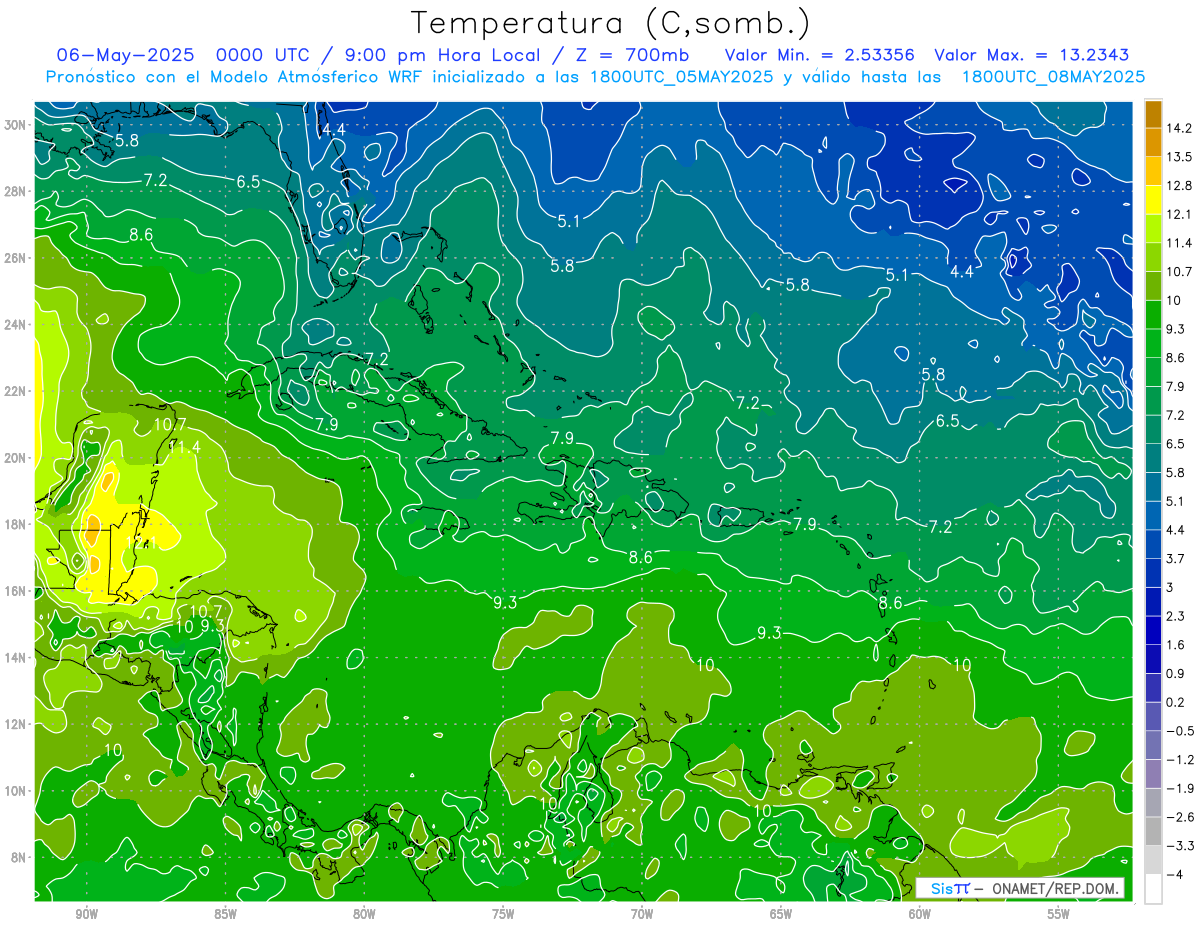Screen dimensions: 1200x927
Task: Click the '2.3' value on the color legend
Action: (1176, 616)
